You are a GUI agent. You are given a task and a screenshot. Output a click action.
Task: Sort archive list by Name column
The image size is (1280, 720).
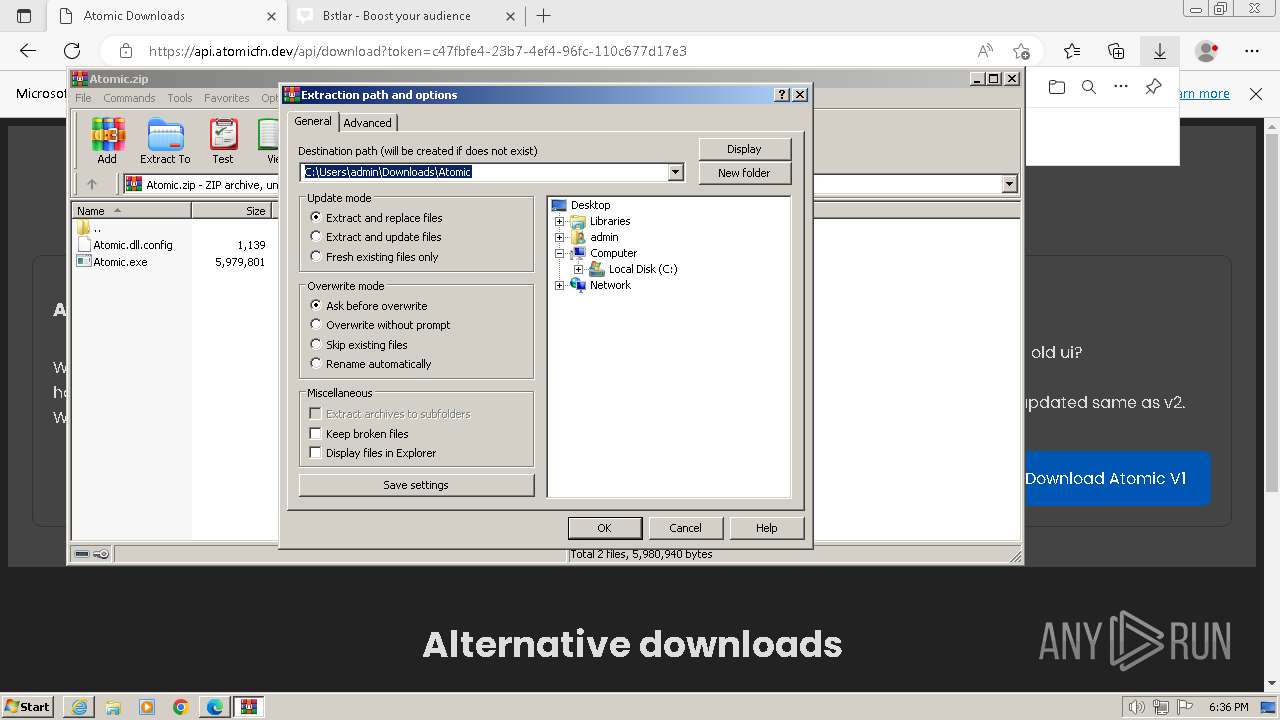pos(131,211)
